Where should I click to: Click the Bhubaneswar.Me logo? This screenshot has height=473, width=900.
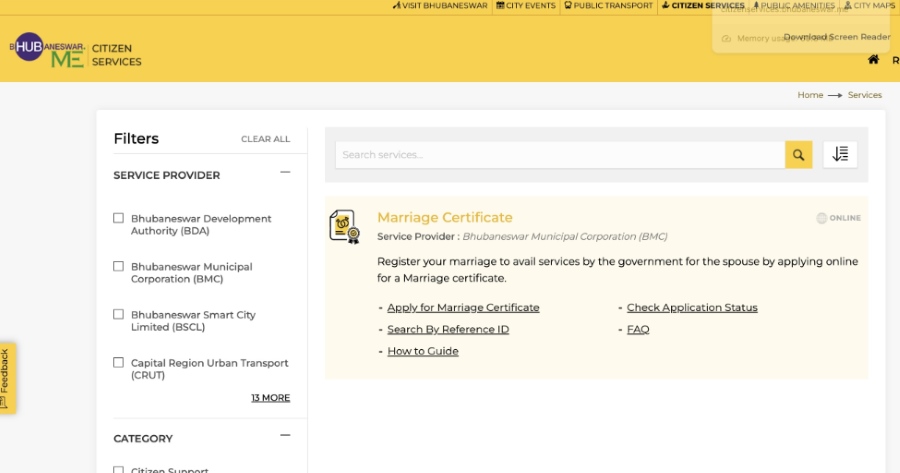click(47, 50)
